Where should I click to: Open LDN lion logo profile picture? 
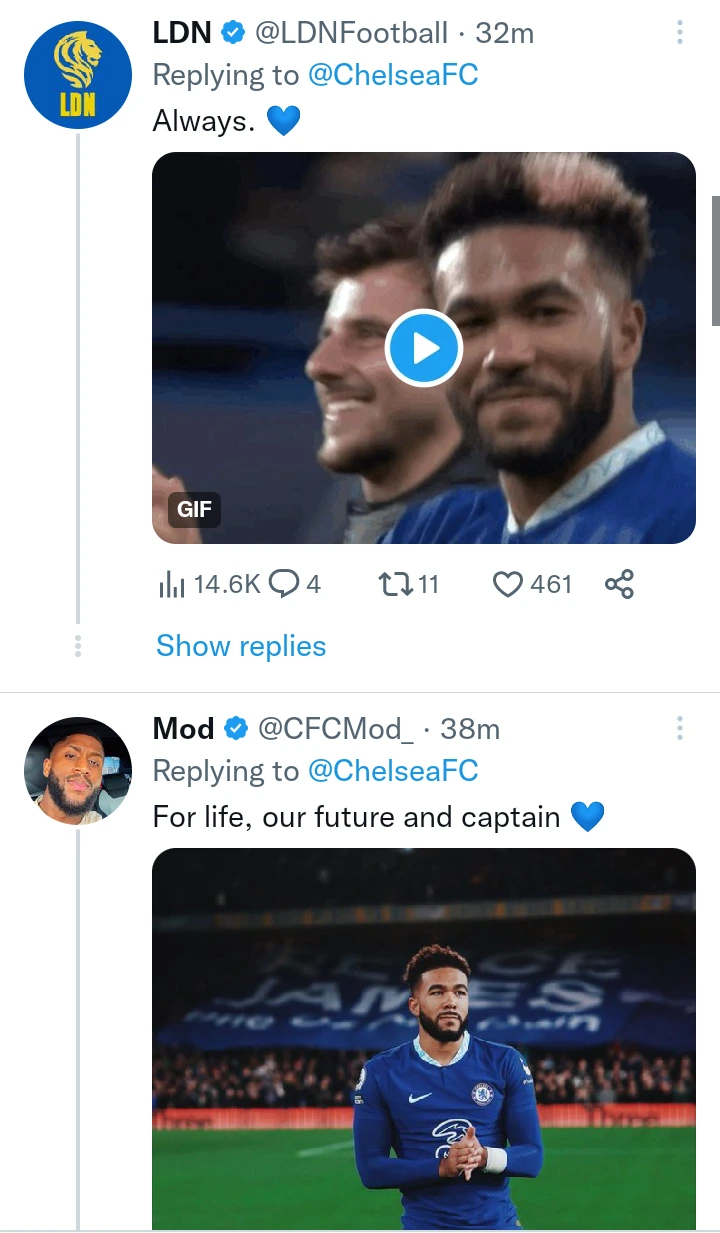point(78,76)
